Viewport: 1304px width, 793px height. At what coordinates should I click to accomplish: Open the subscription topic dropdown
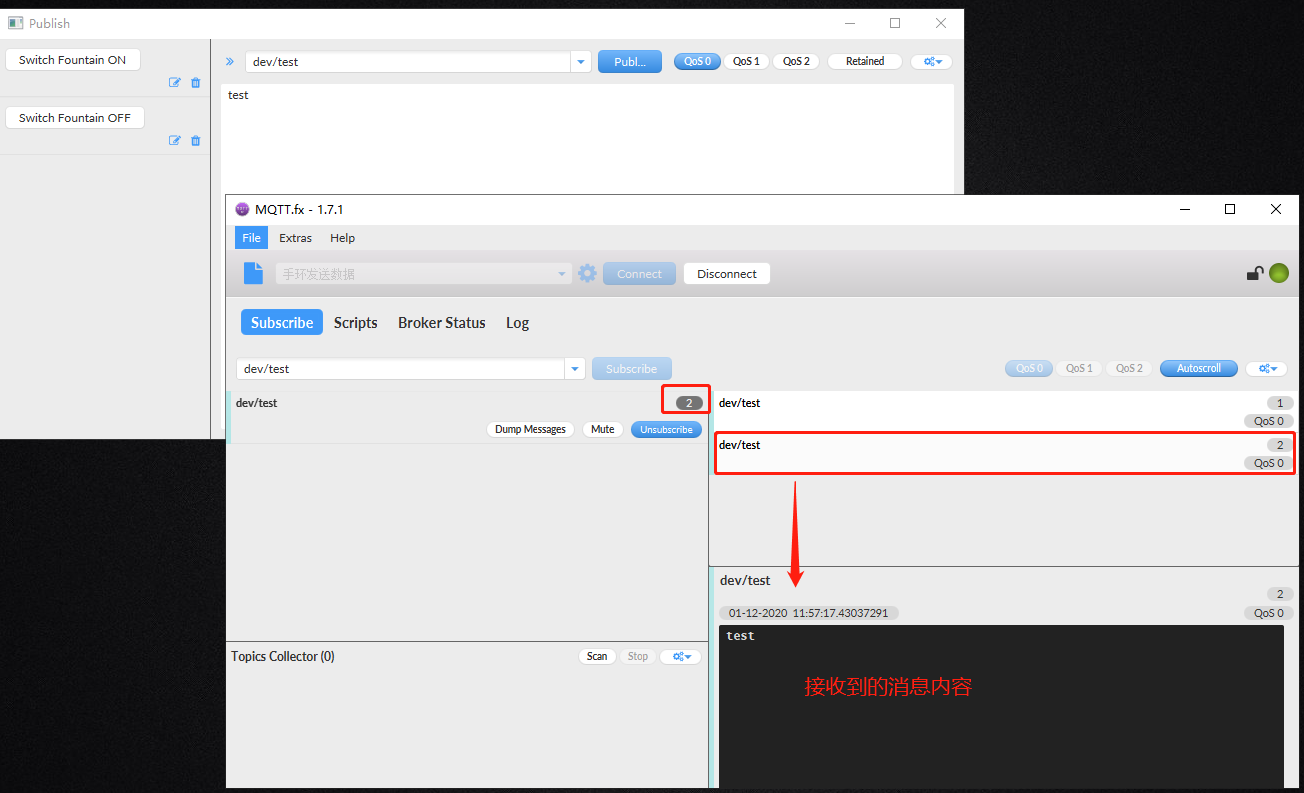[x=574, y=368]
